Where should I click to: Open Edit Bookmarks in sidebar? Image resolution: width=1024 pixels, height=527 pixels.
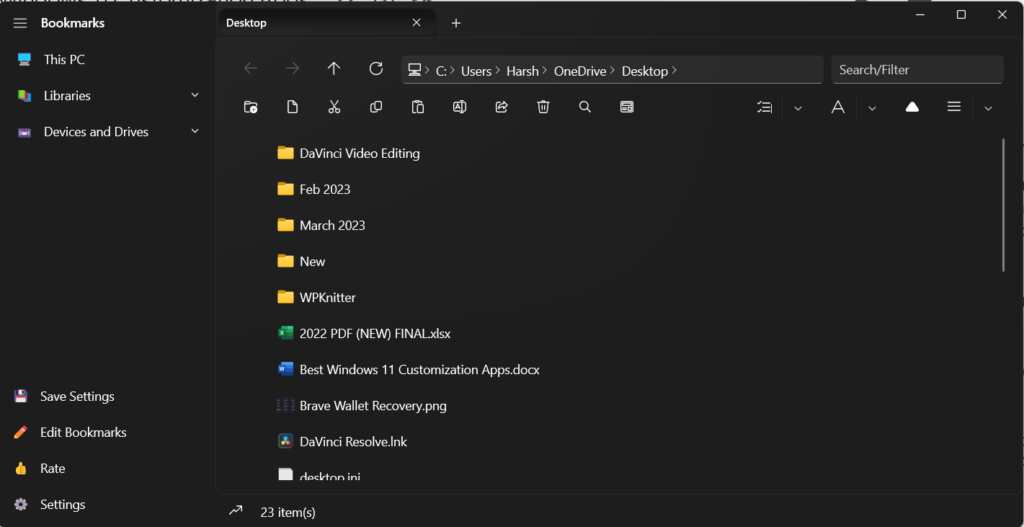coord(83,433)
